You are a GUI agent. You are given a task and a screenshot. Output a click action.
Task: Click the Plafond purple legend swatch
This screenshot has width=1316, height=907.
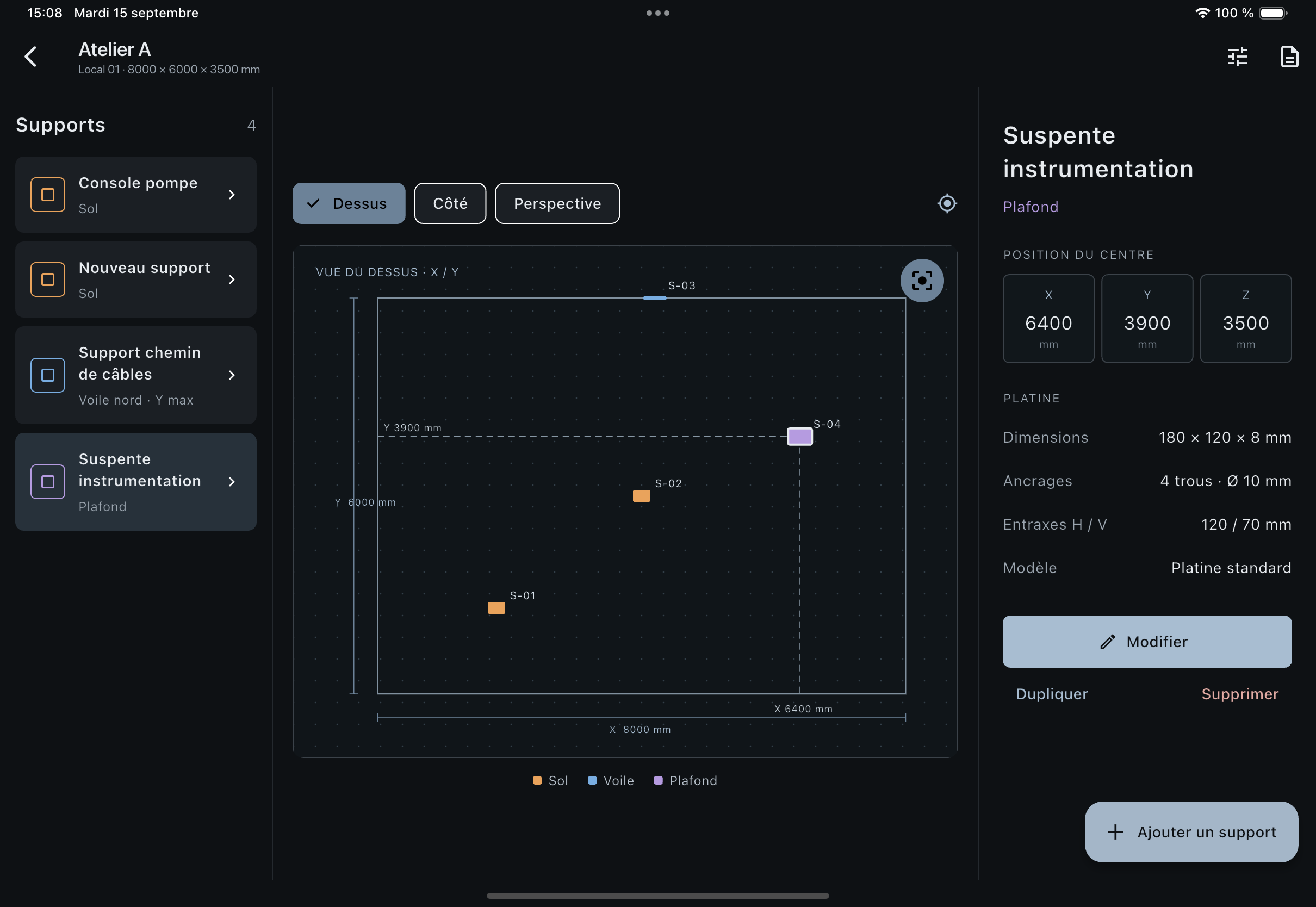tap(658, 780)
